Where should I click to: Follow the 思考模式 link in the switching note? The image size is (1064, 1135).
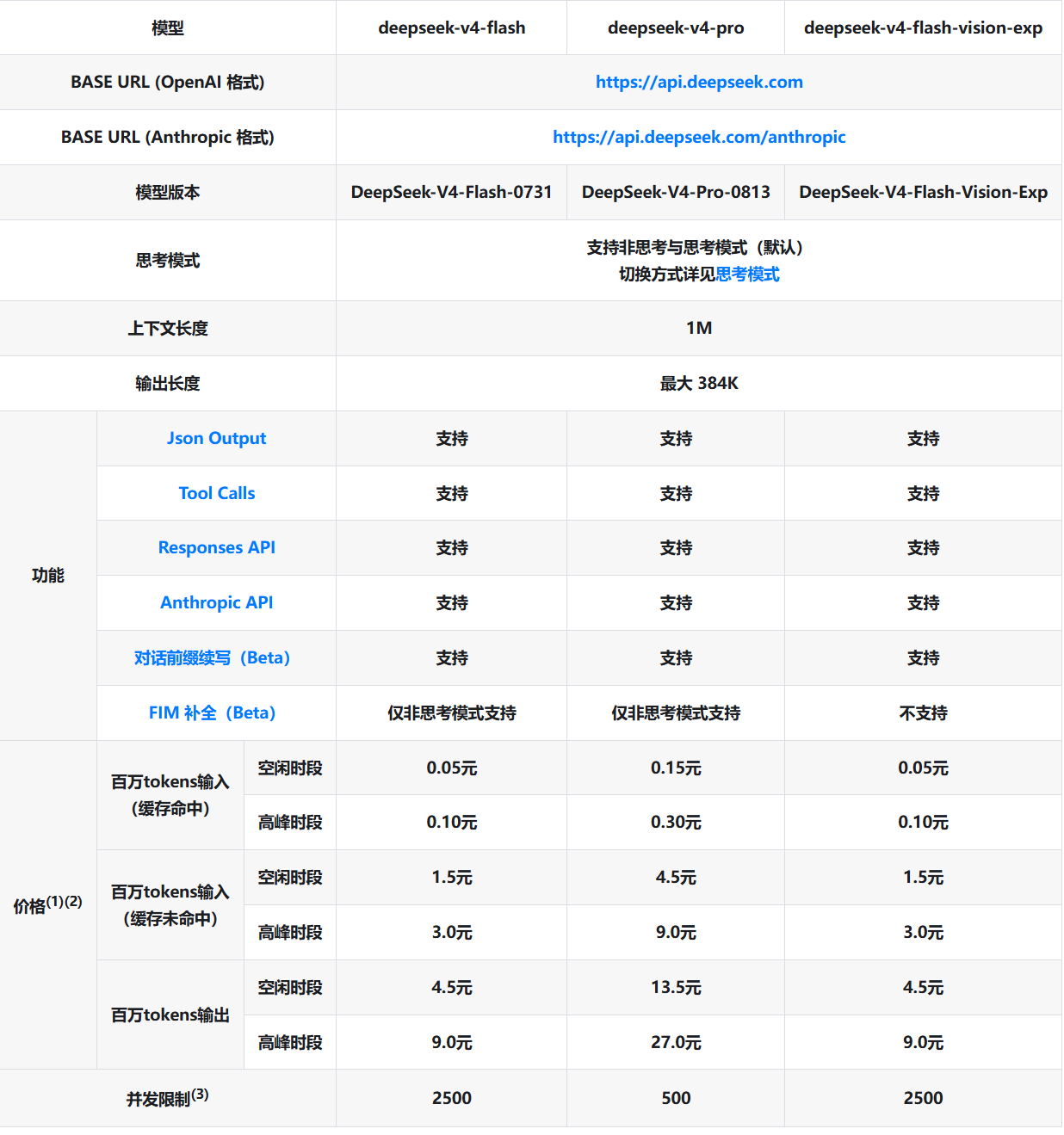coord(747,274)
